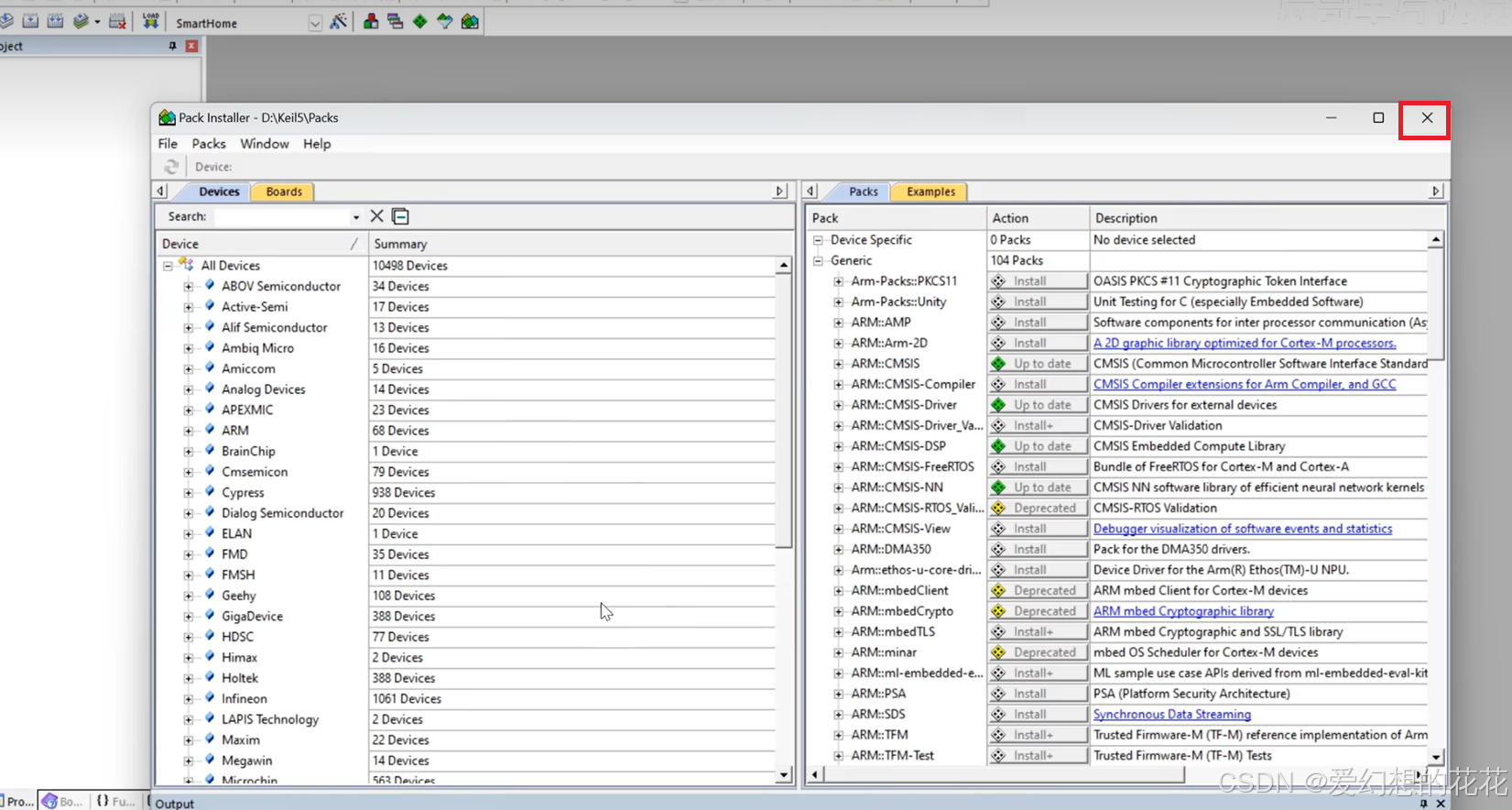Collapse the All Devices tree node
This screenshot has width=1512, height=810.
[168, 266]
